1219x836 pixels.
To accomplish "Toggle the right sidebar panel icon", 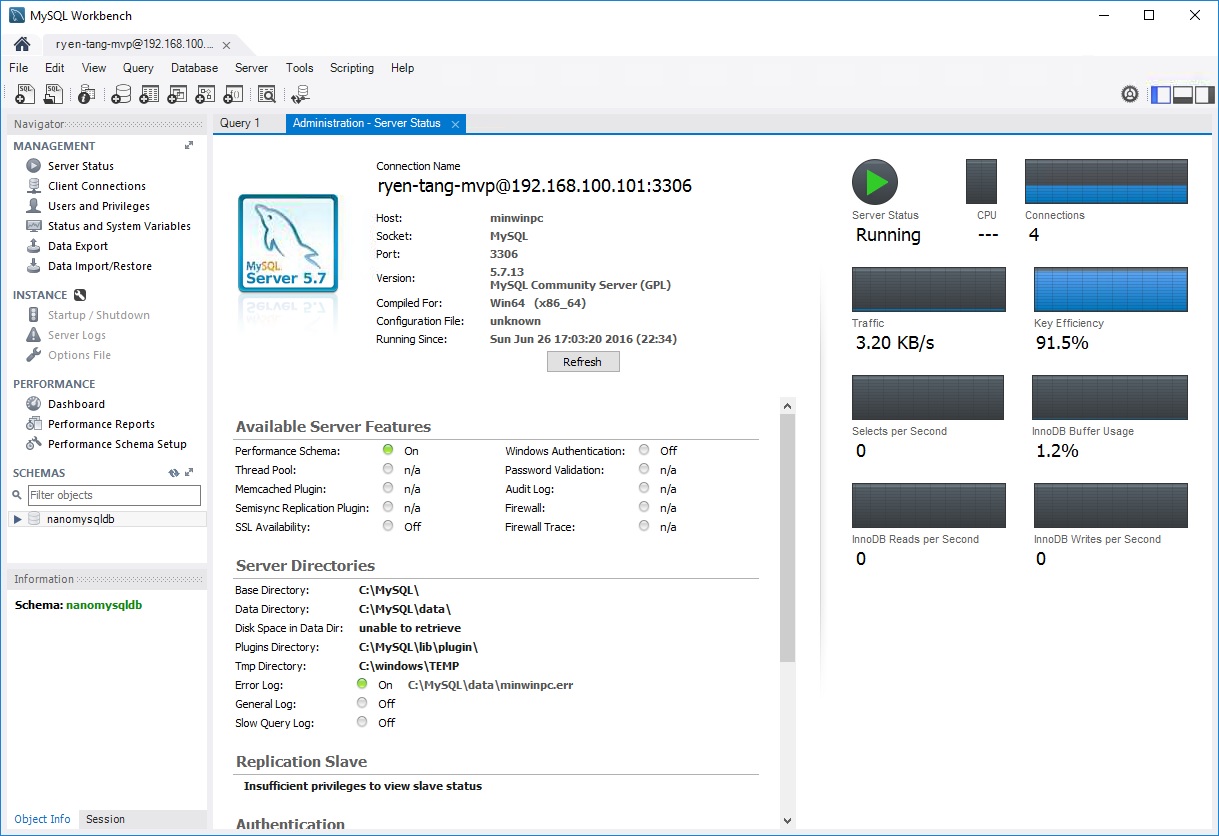I will 1205,95.
